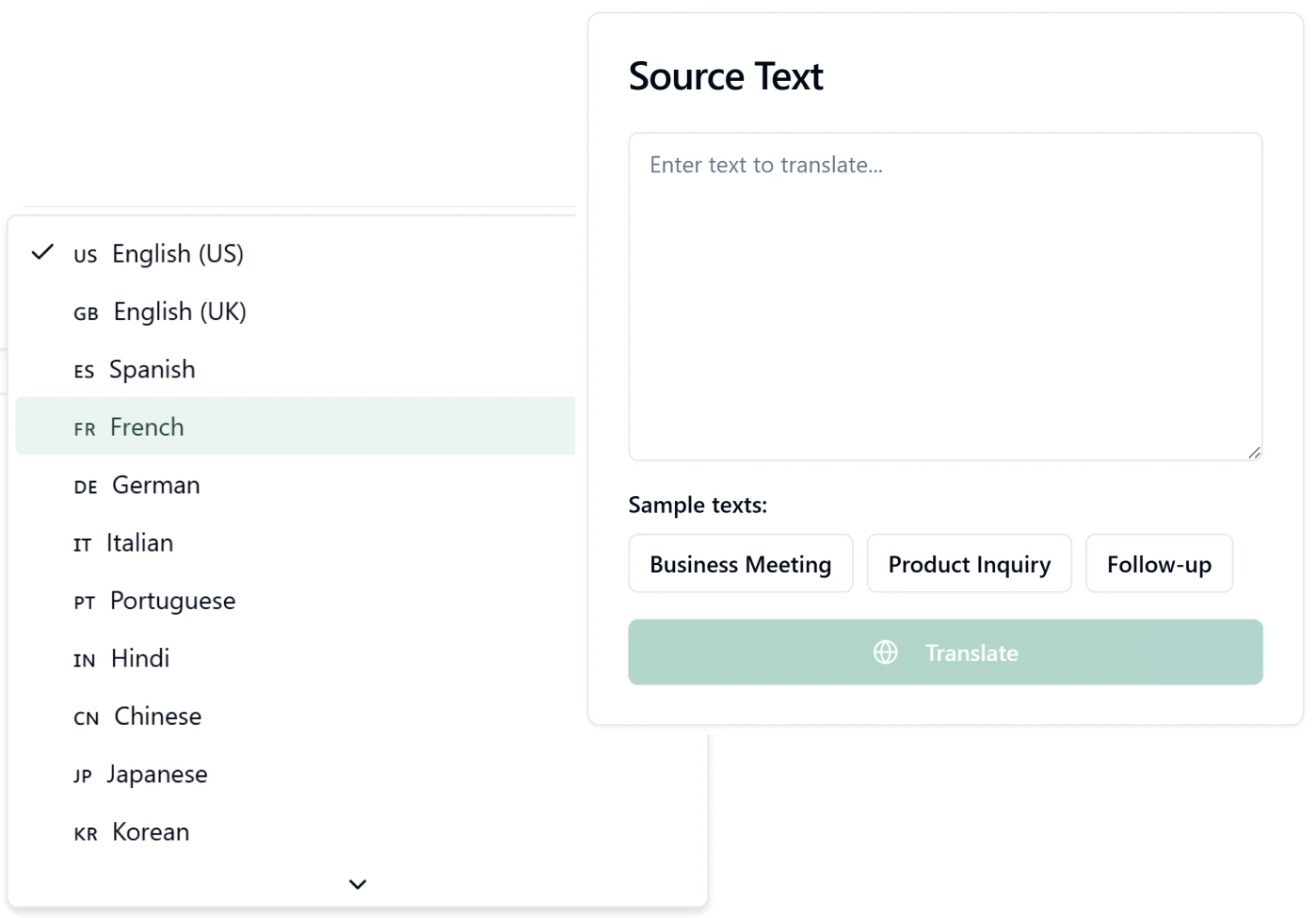Screen dimensions: 1316x918
Task: Click the checkmark beside English (US)
Action: click(43, 252)
